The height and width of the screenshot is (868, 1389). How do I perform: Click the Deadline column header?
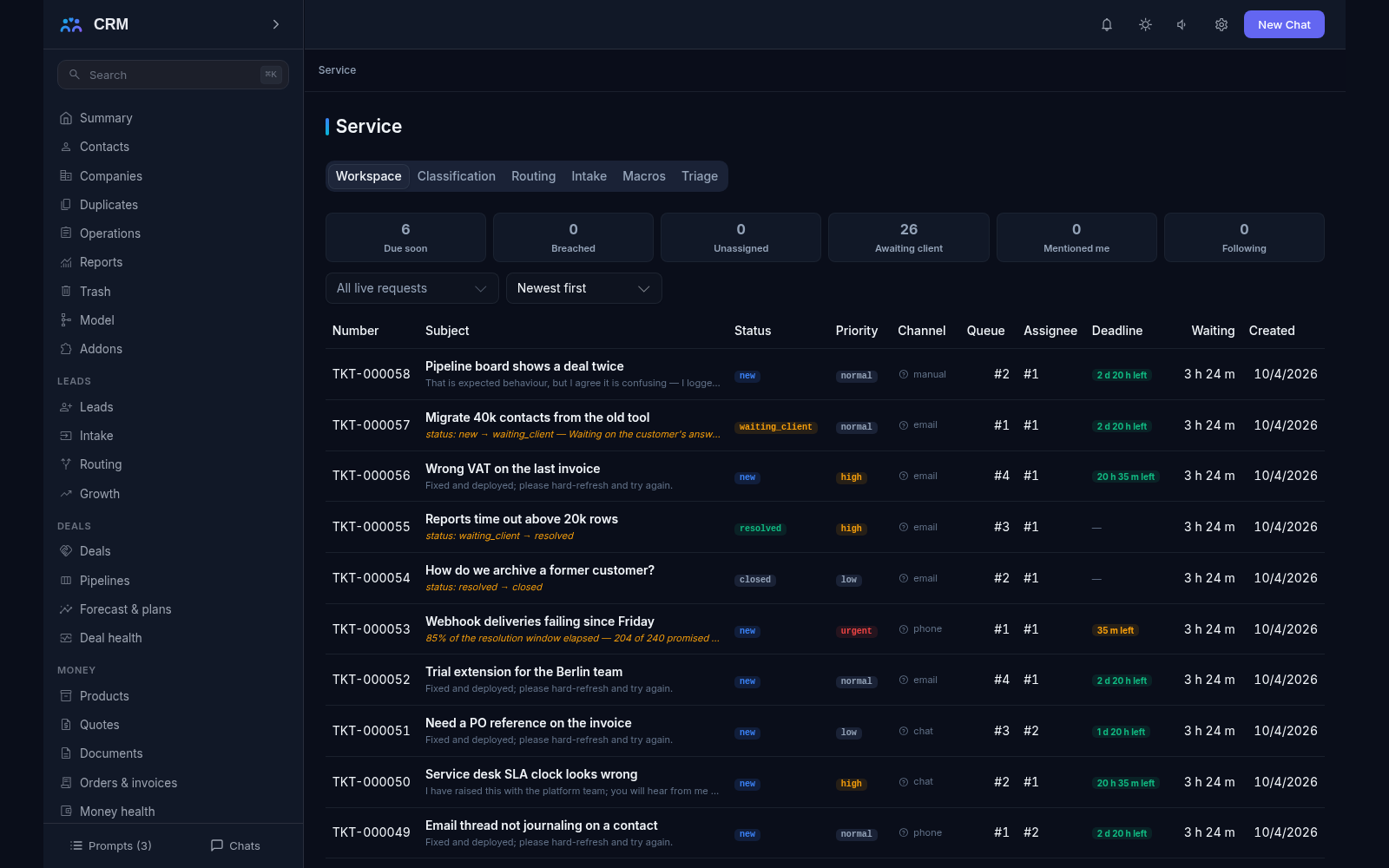(1117, 331)
